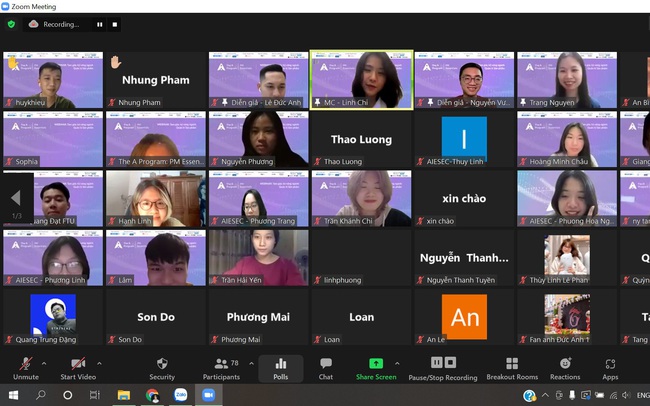650x406 pixels.
Task: Click AIESEC-Thuy Linh blue avatar
Action: [x=464, y=139]
